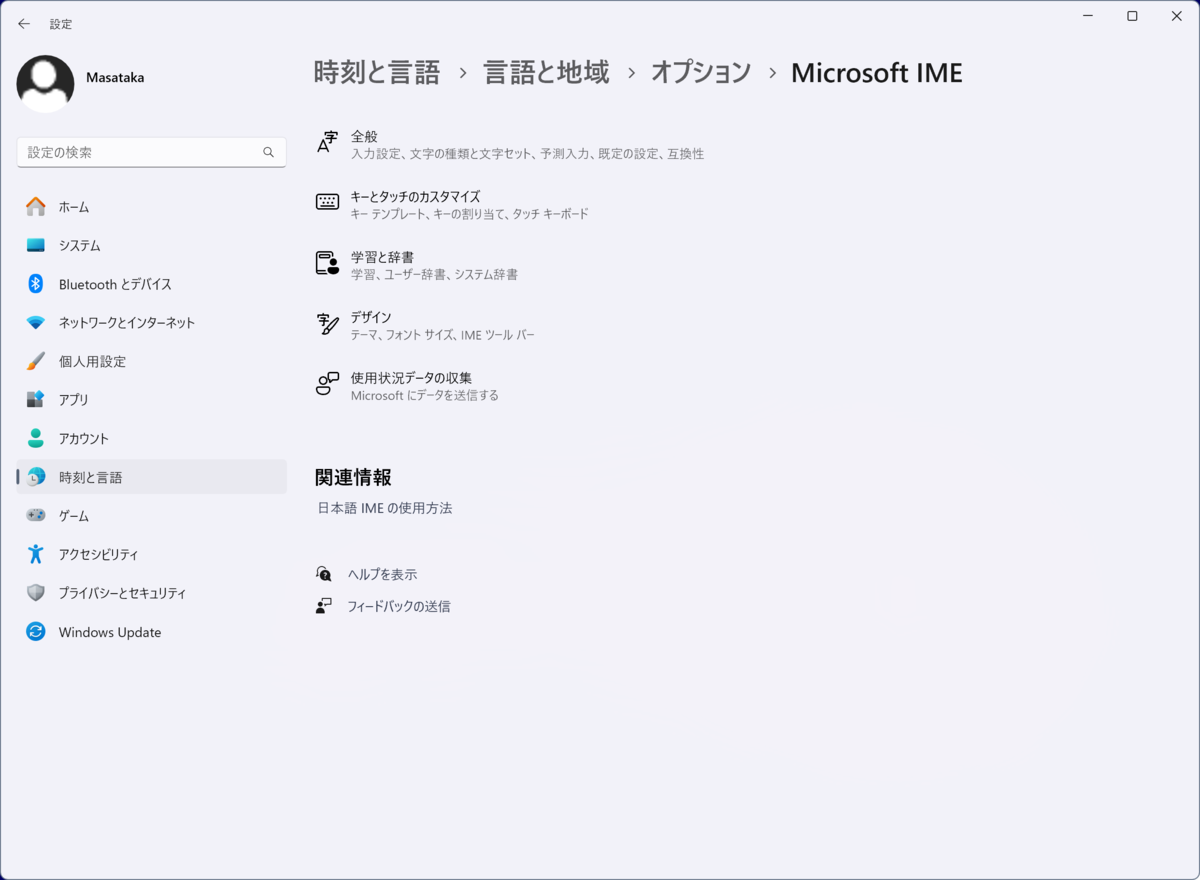Click the search magnifier icon
Screen dimensions: 1200x880
[x=268, y=152]
